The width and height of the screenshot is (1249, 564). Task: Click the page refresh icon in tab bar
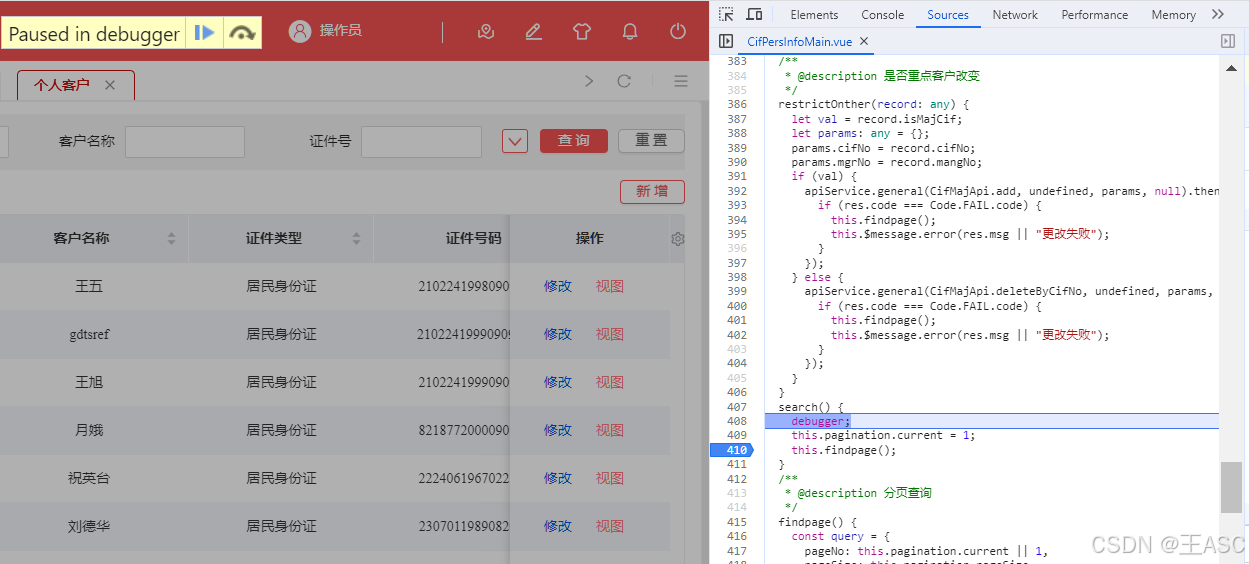(624, 81)
